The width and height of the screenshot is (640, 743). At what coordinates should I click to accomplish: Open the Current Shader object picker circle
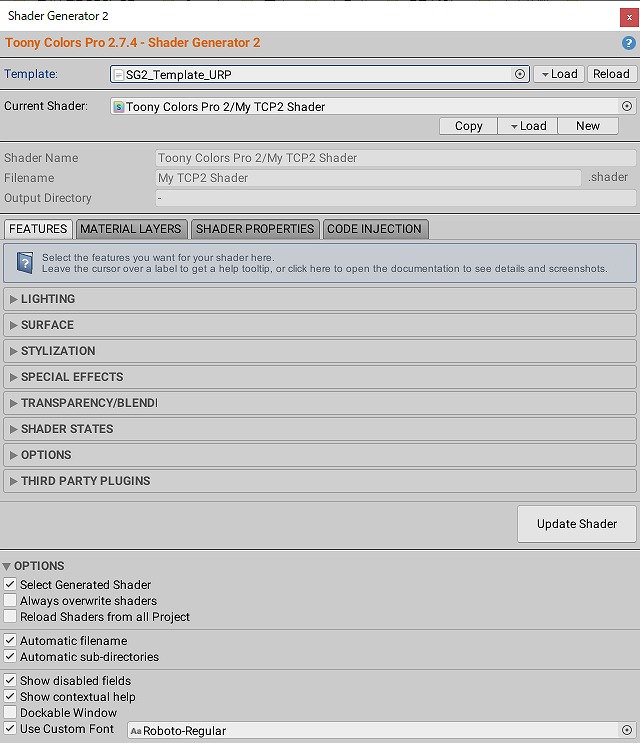point(627,106)
